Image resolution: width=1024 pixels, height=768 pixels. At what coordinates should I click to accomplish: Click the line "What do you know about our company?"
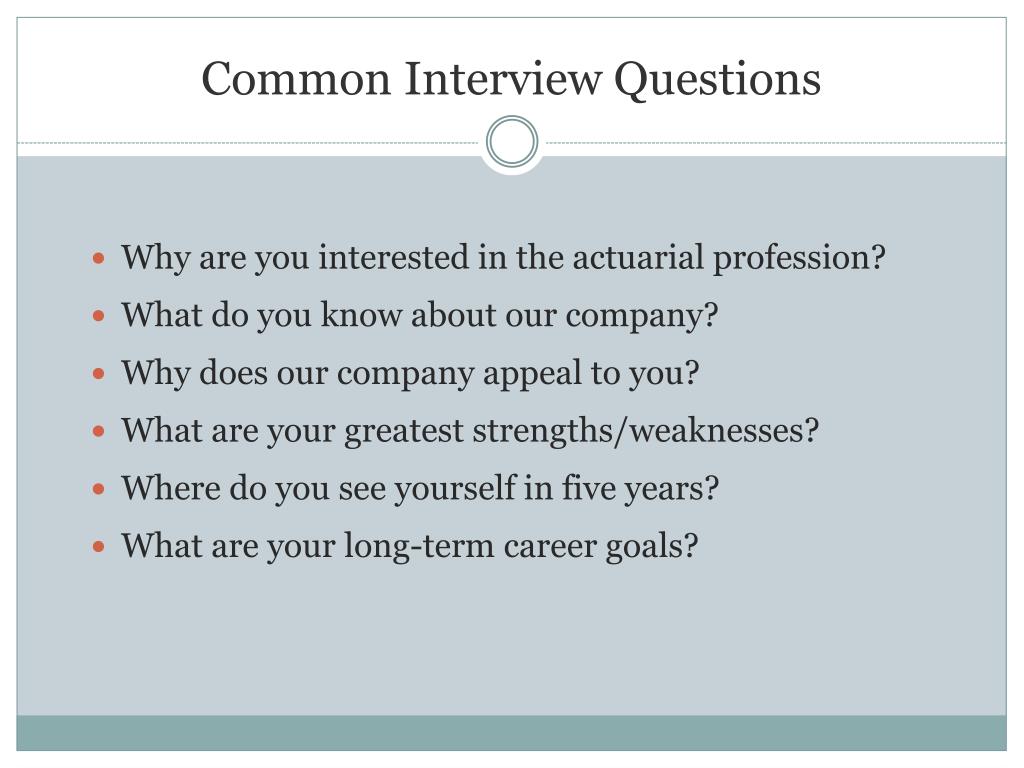420,316
